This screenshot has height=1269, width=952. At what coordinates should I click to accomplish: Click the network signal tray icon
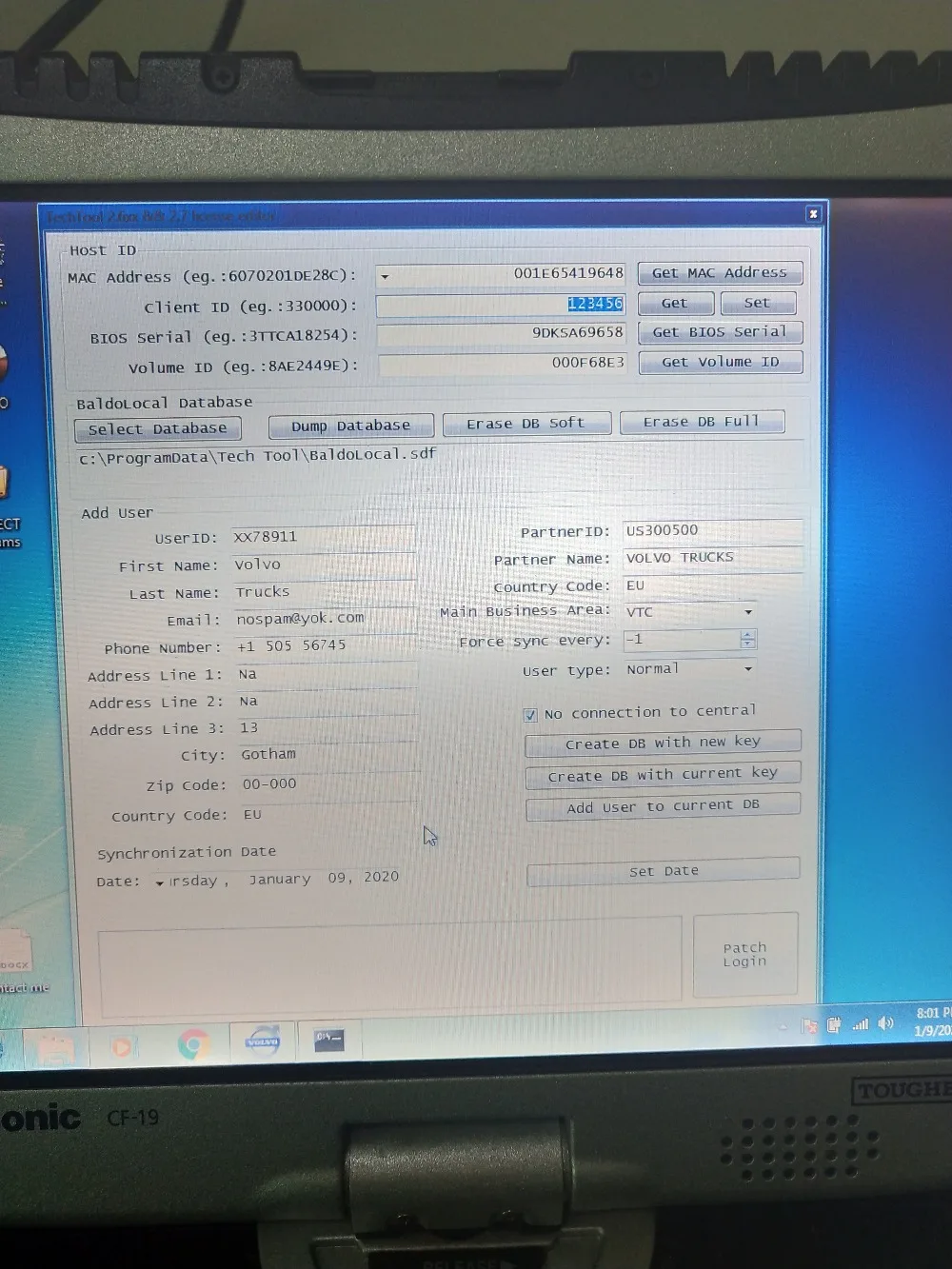coord(861,1024)
